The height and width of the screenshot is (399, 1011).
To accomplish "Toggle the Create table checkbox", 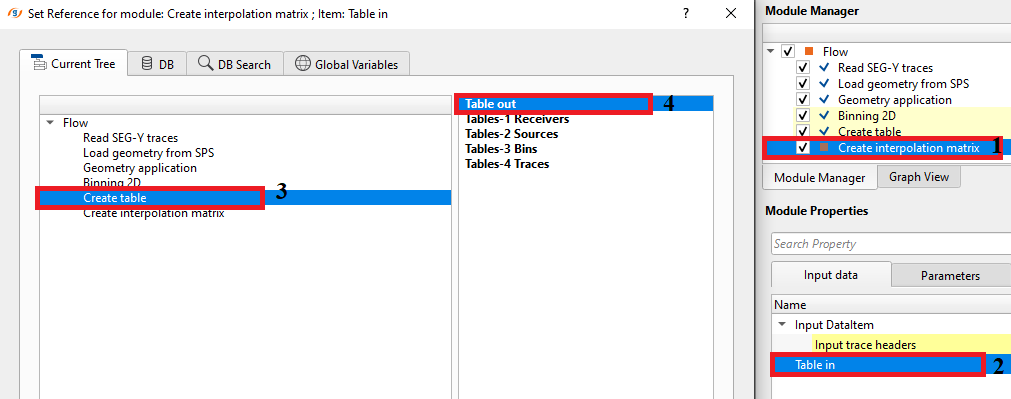I will tap(803, 131).
